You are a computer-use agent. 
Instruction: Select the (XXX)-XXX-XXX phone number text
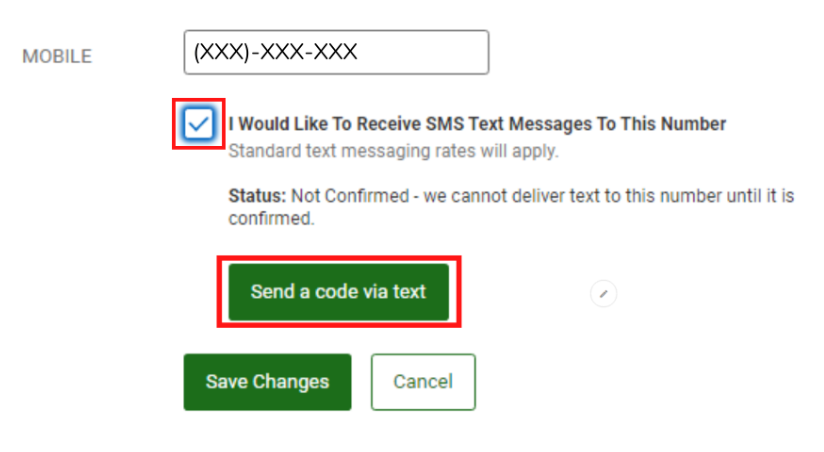[x=275, y=52]
